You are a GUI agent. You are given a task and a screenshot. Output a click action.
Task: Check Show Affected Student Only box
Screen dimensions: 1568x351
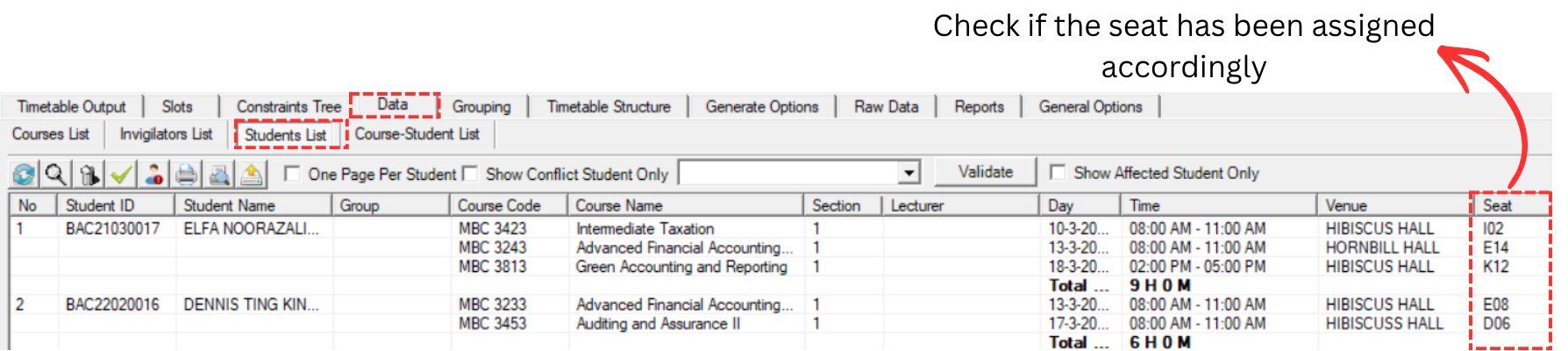(1058, 172)
